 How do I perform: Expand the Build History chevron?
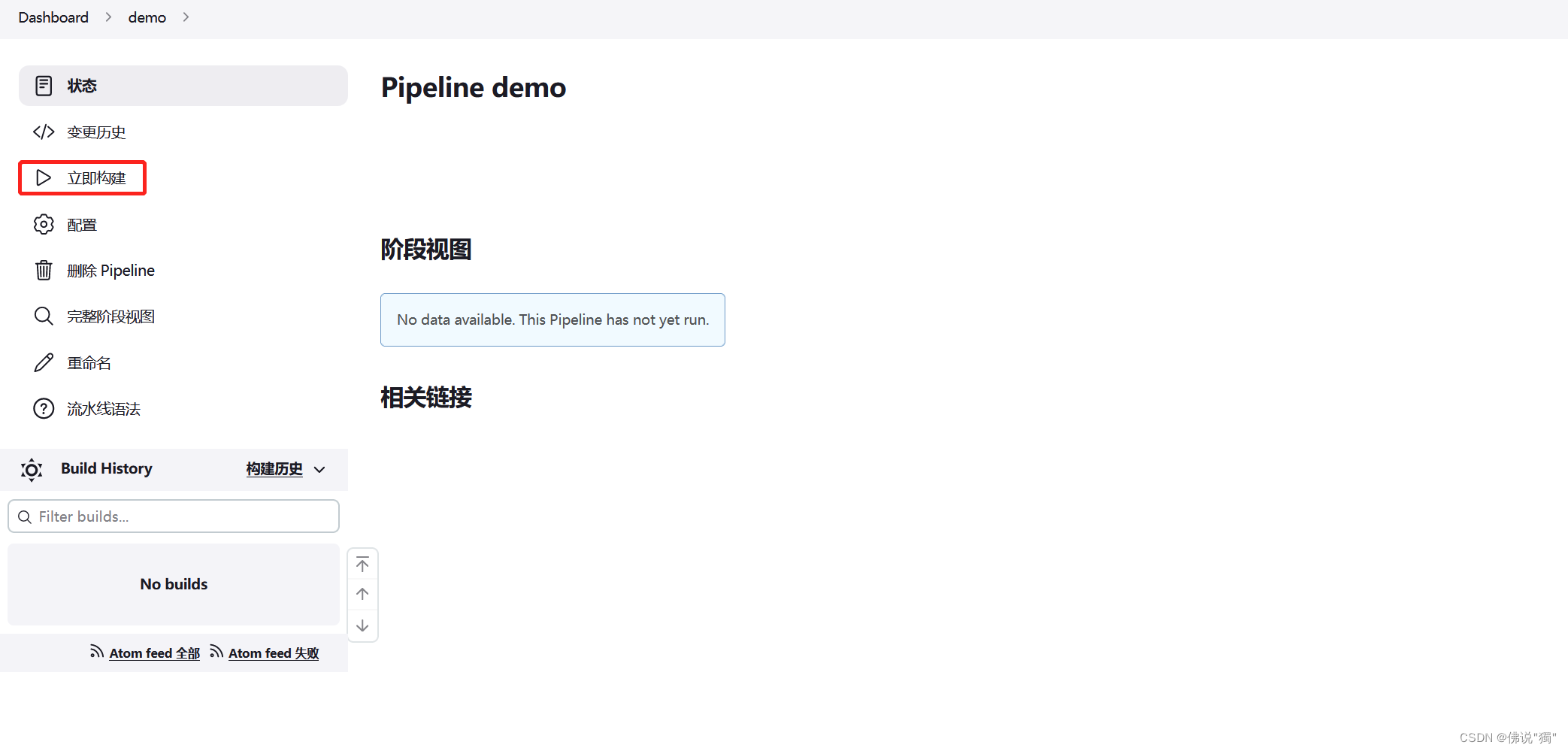[319, 470]
